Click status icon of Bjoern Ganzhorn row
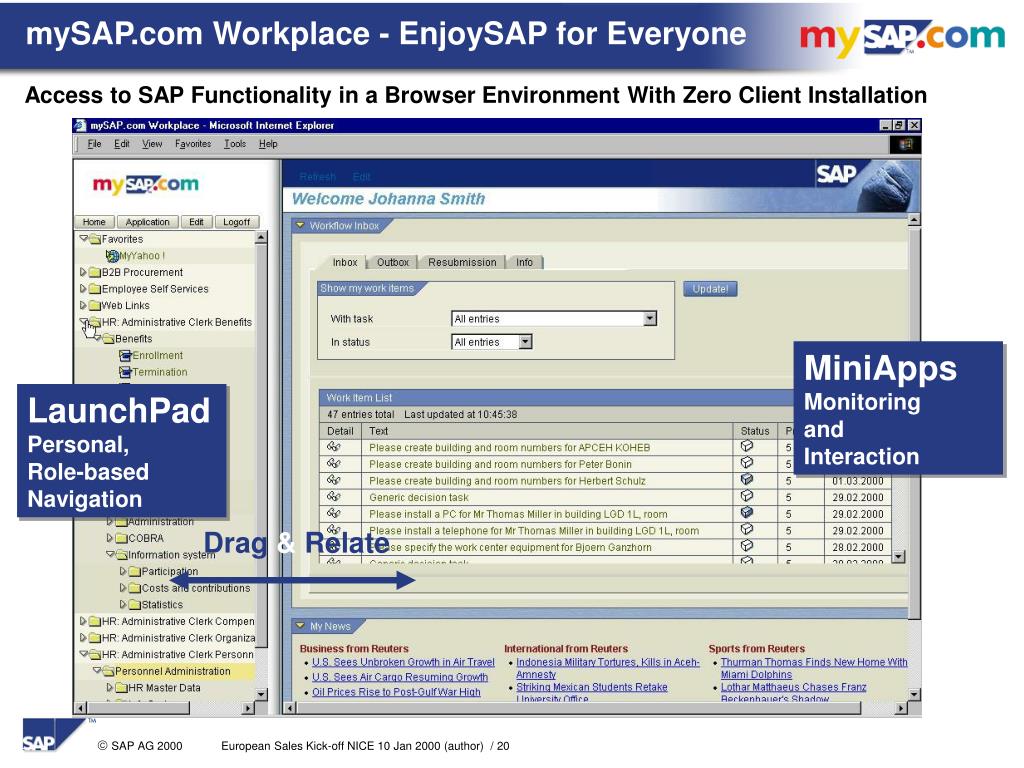Screen dimensions: 1024x768 pyautogui.click(x=747, y=546)
